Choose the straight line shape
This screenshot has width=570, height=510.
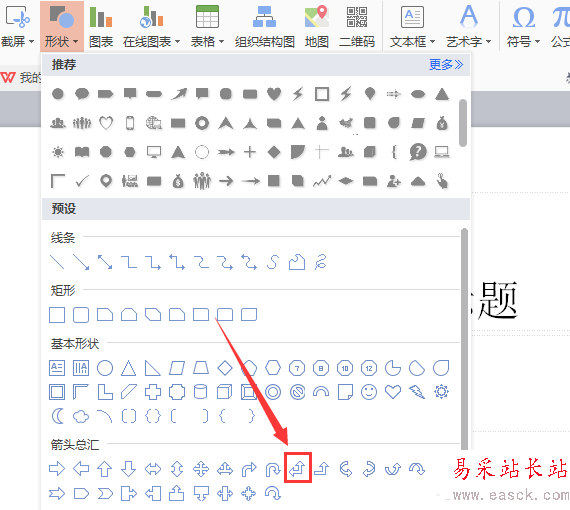click(x=57, y=262)
